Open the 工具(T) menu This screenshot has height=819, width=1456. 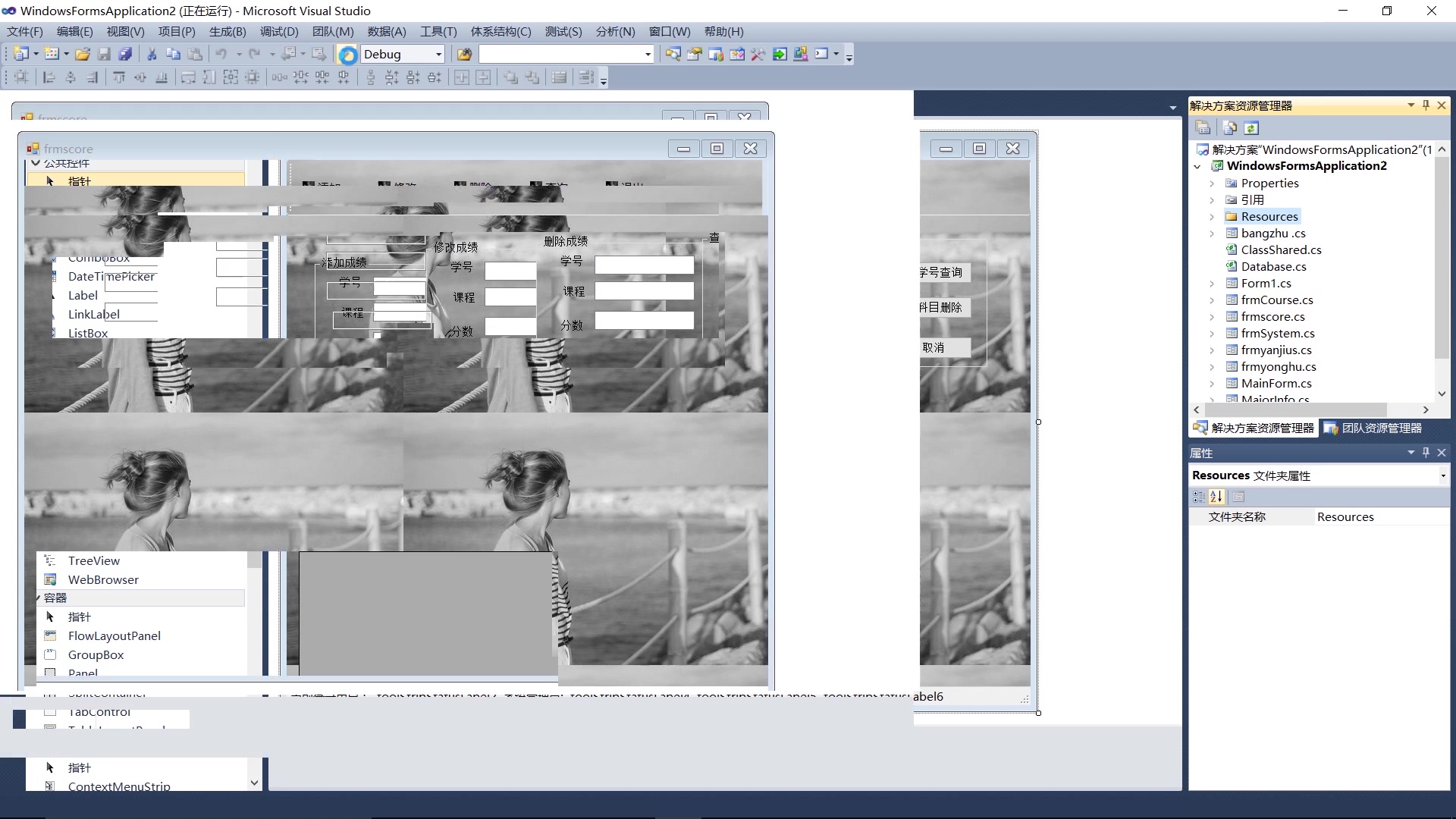point(438,31)
